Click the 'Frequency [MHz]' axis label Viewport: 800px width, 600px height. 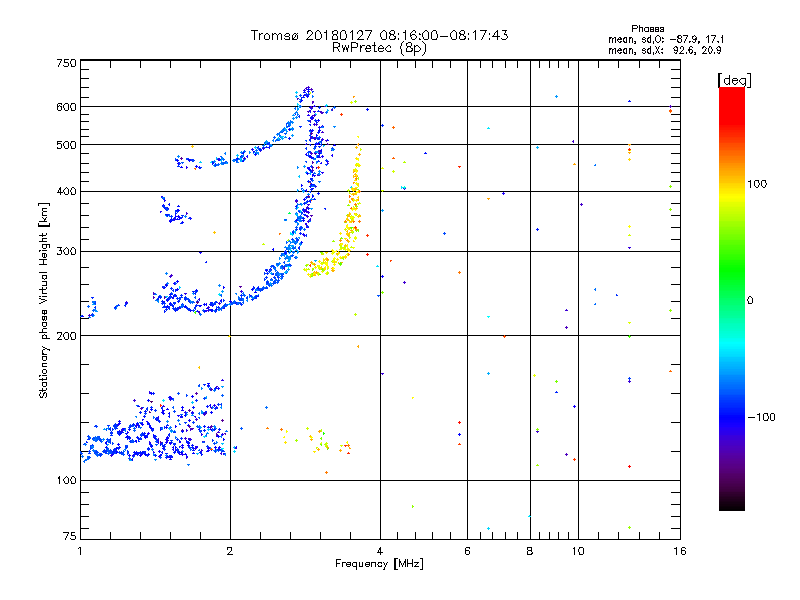pos(379,564)
